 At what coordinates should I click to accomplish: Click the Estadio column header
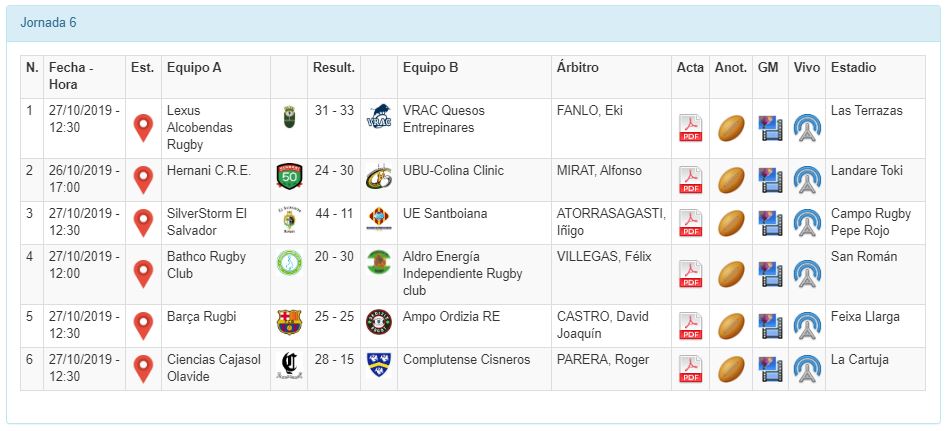853,68
